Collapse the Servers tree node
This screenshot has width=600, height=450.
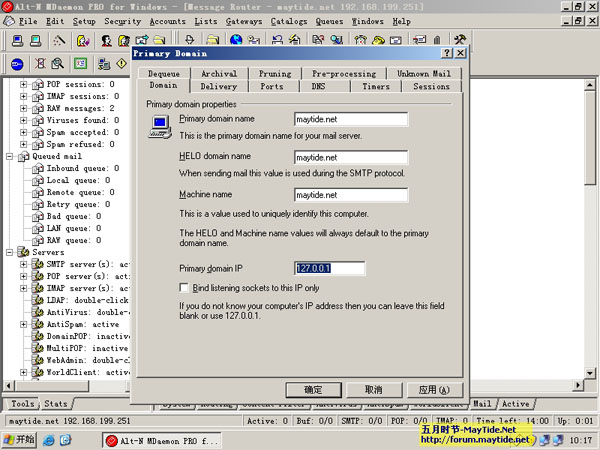tap(10, 253)
